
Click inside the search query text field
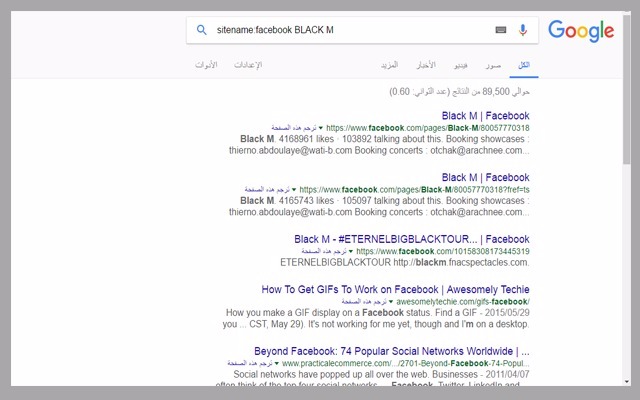point(350,31)
